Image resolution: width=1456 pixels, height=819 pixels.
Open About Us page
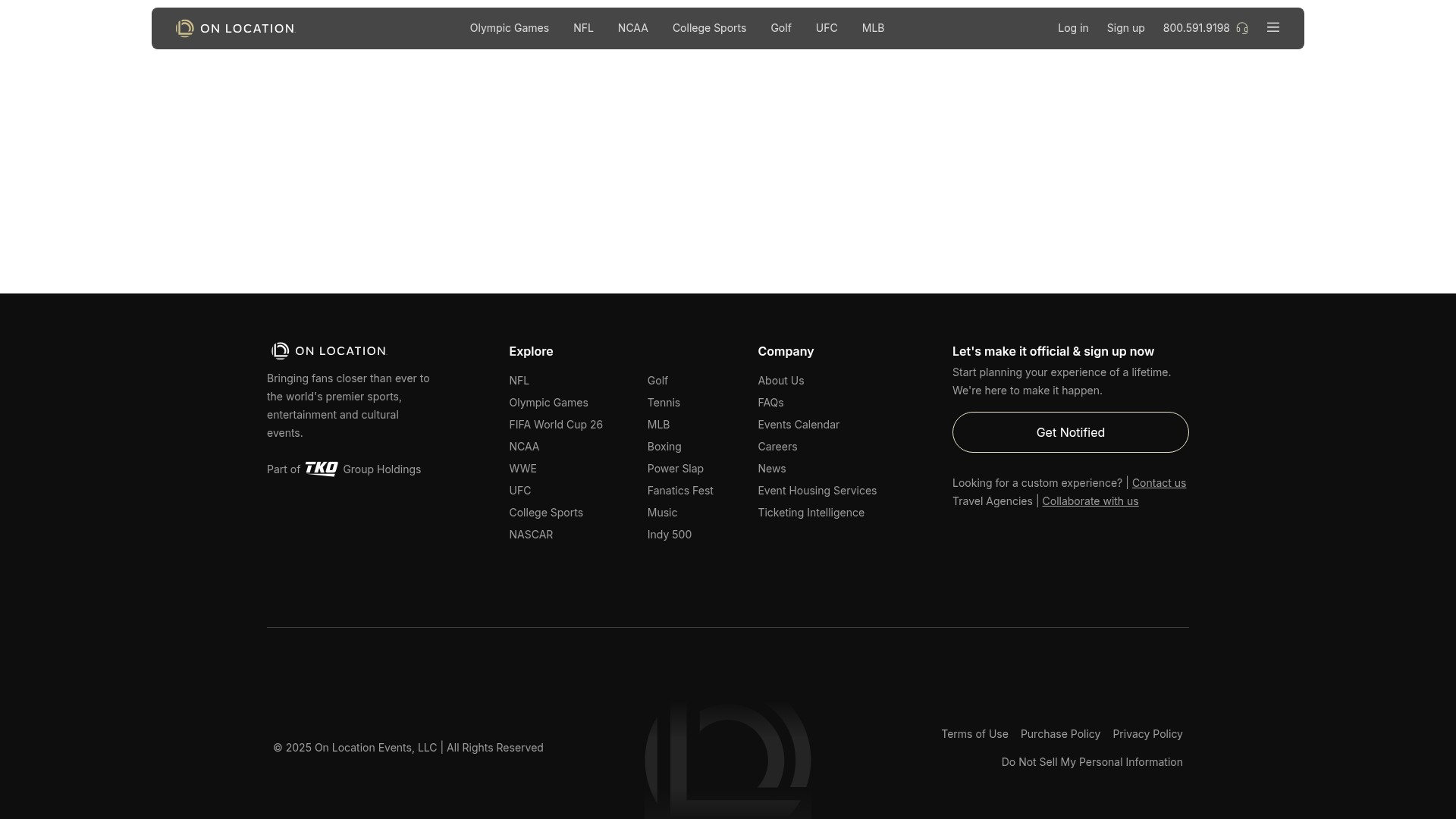pyautogui.click(x=780, y=381)
